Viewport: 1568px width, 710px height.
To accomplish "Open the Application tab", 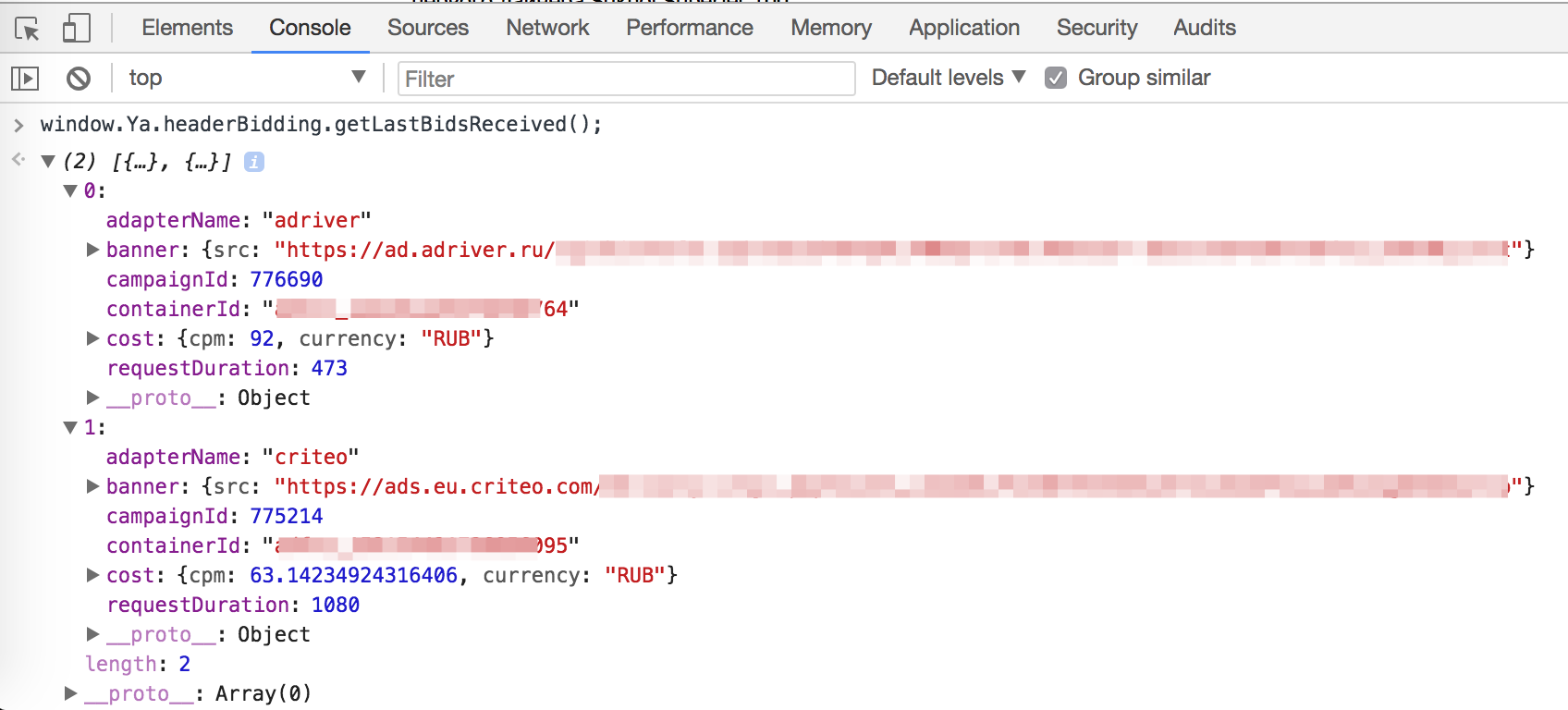I will pyautogui.click(x=964, y=28).
